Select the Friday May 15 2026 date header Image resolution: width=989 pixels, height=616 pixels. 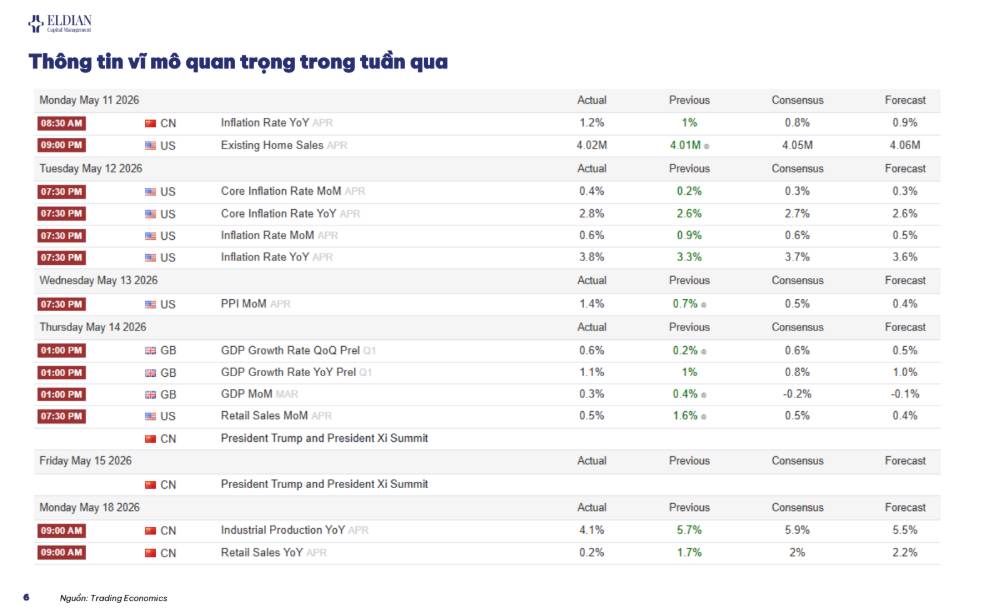click(x=85, y=461)
